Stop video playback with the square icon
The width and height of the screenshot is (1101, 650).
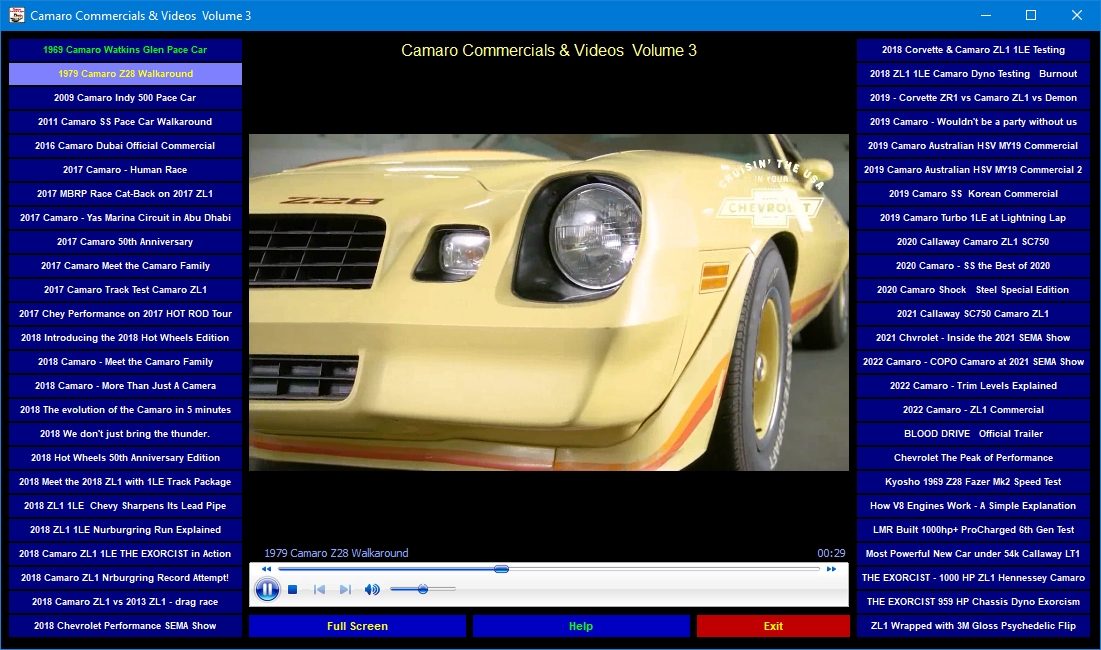click(x=293, y=590)
